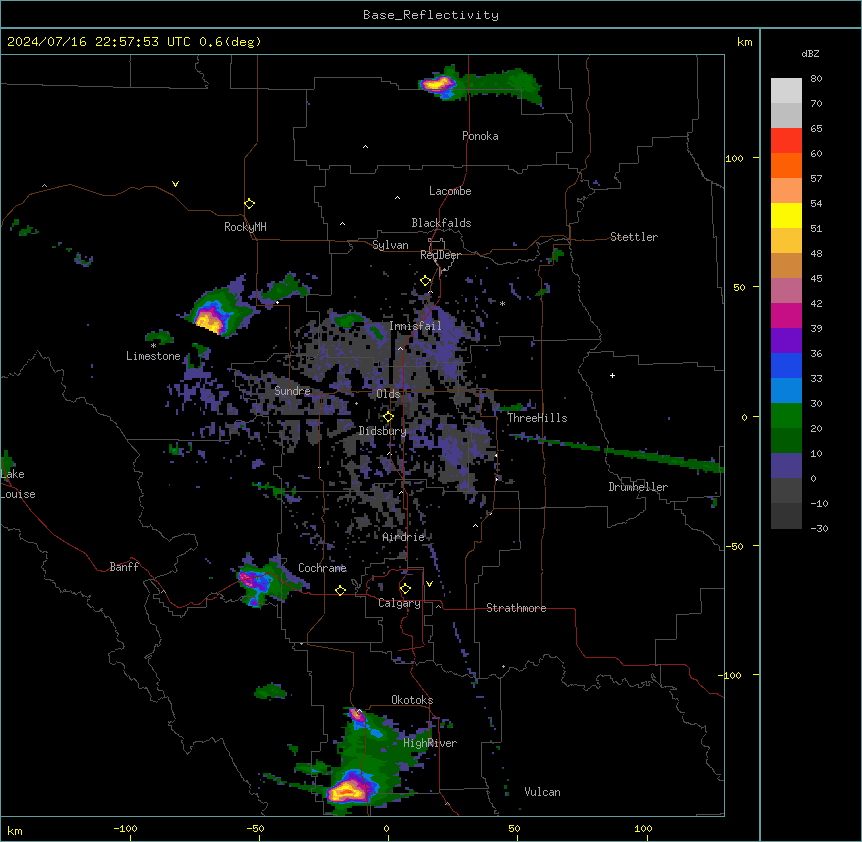Image resolution: width=862 pixels, height=842 pixels.
Task: Click the asterisk marker above Limestone
Action: pyautogui.click(x=153, y=346)
